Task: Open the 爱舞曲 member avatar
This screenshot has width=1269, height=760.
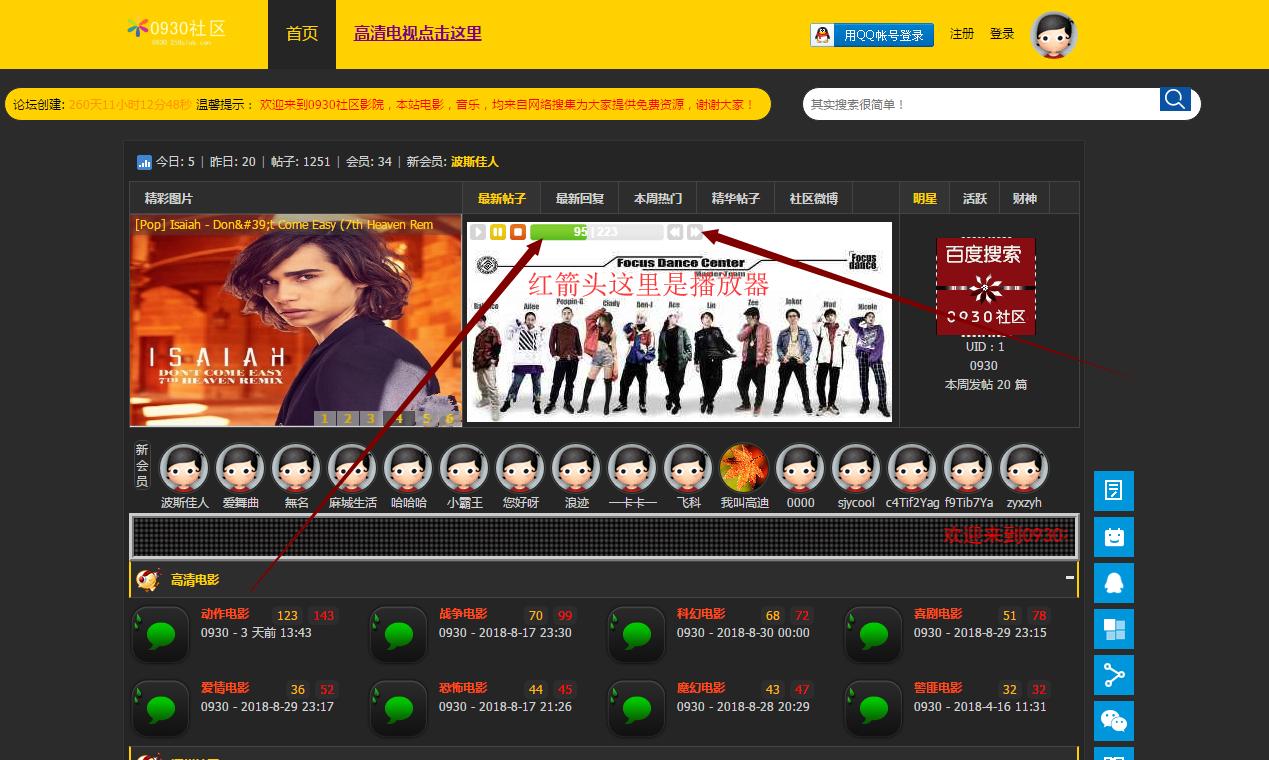Action: [240, 468]
